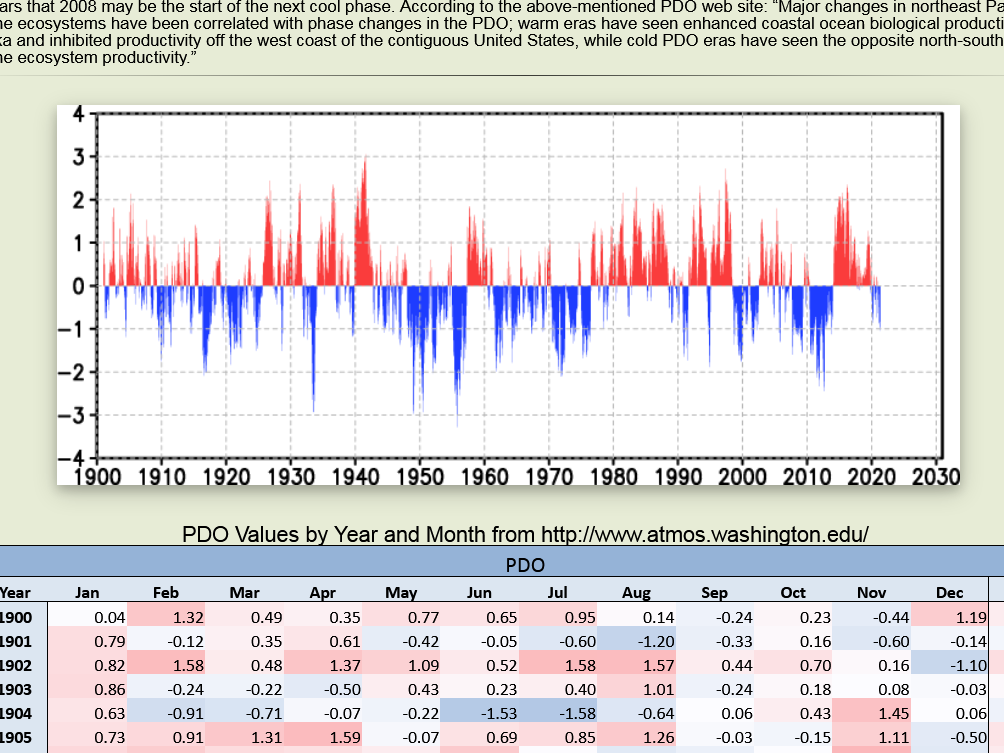Select the Feb column header

166,592
